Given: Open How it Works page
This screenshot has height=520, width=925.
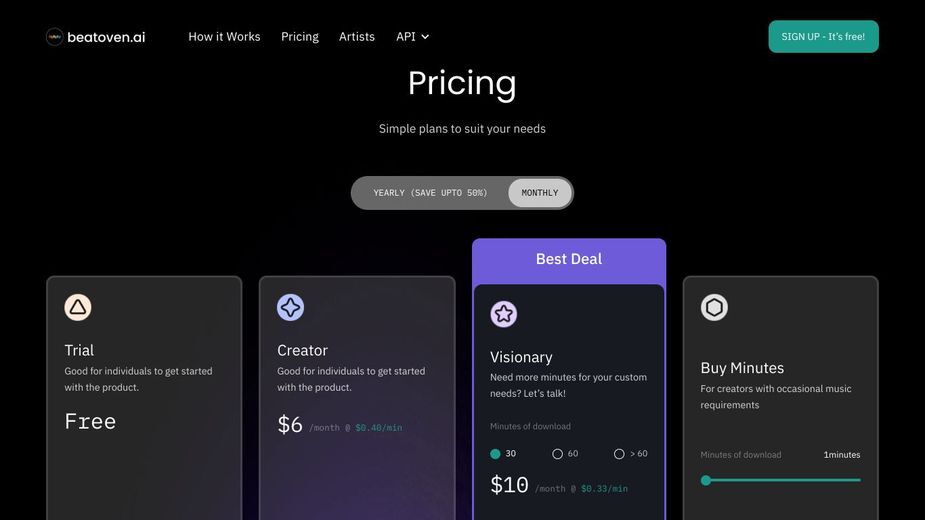Looking at the screenshot, I should tap(224, 37).
